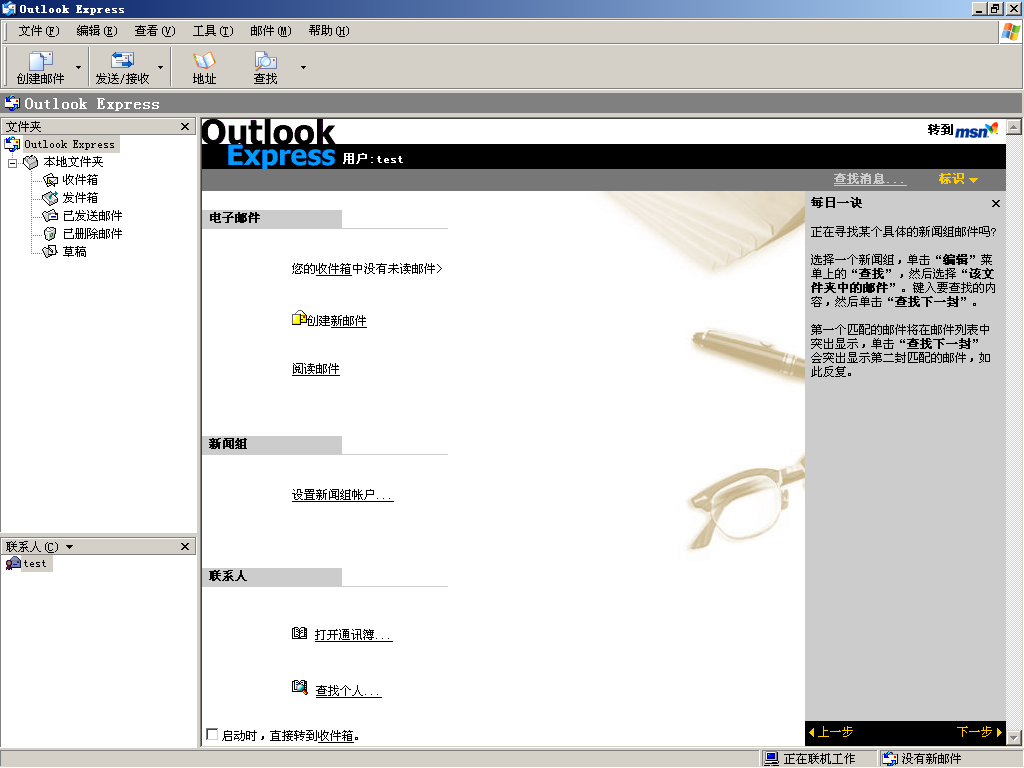Click the 联系人 section header in main page
This screenshot has width=1024, height=768.
click(272, 577)
